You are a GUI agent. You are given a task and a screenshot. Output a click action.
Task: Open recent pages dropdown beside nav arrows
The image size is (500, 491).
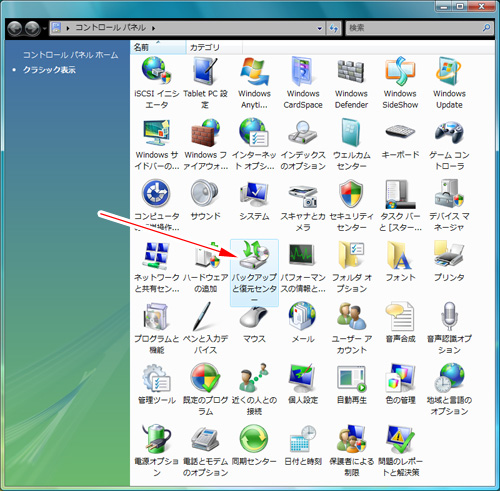(x=44, y=29)
